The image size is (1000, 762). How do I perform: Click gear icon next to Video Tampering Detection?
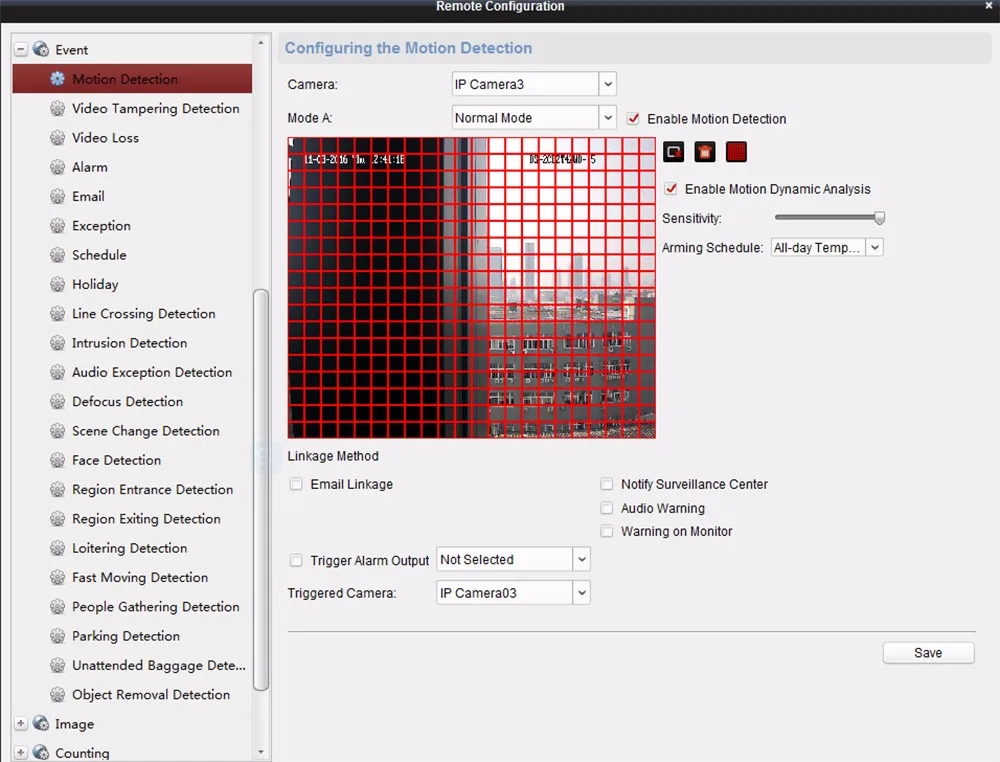coord(57,108)
